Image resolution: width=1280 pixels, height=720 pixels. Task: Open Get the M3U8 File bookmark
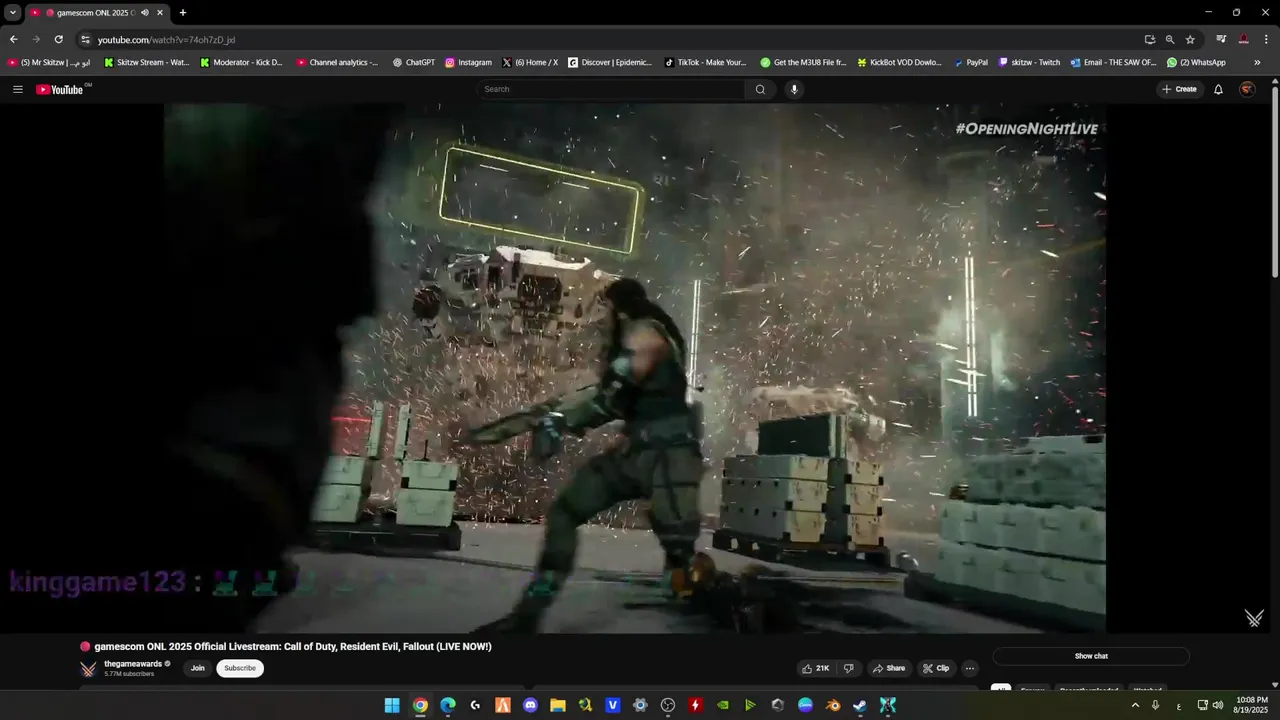pos(803,62)
